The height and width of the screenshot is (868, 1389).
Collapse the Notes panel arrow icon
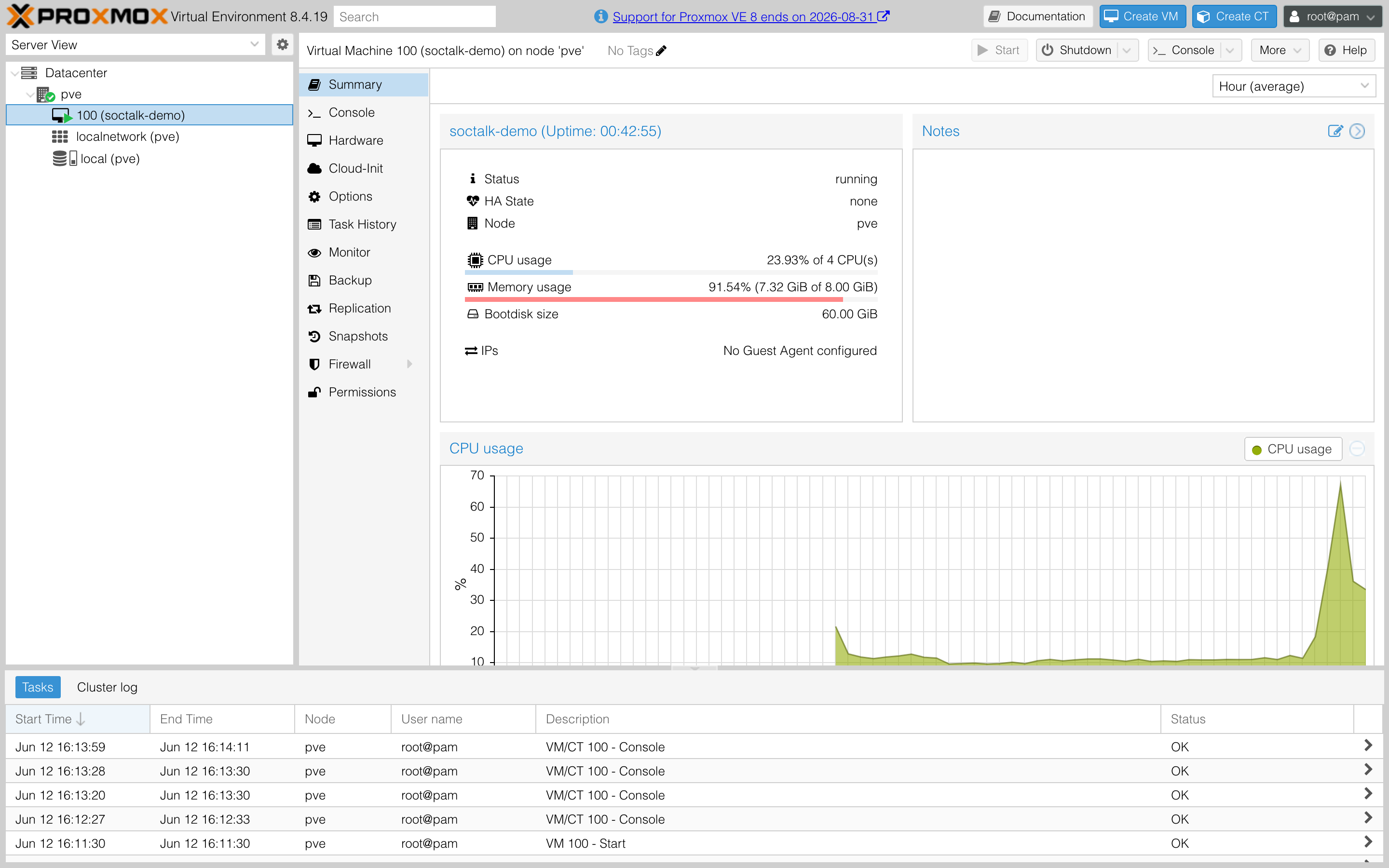pyautogui.click(x=1357, y=132)
